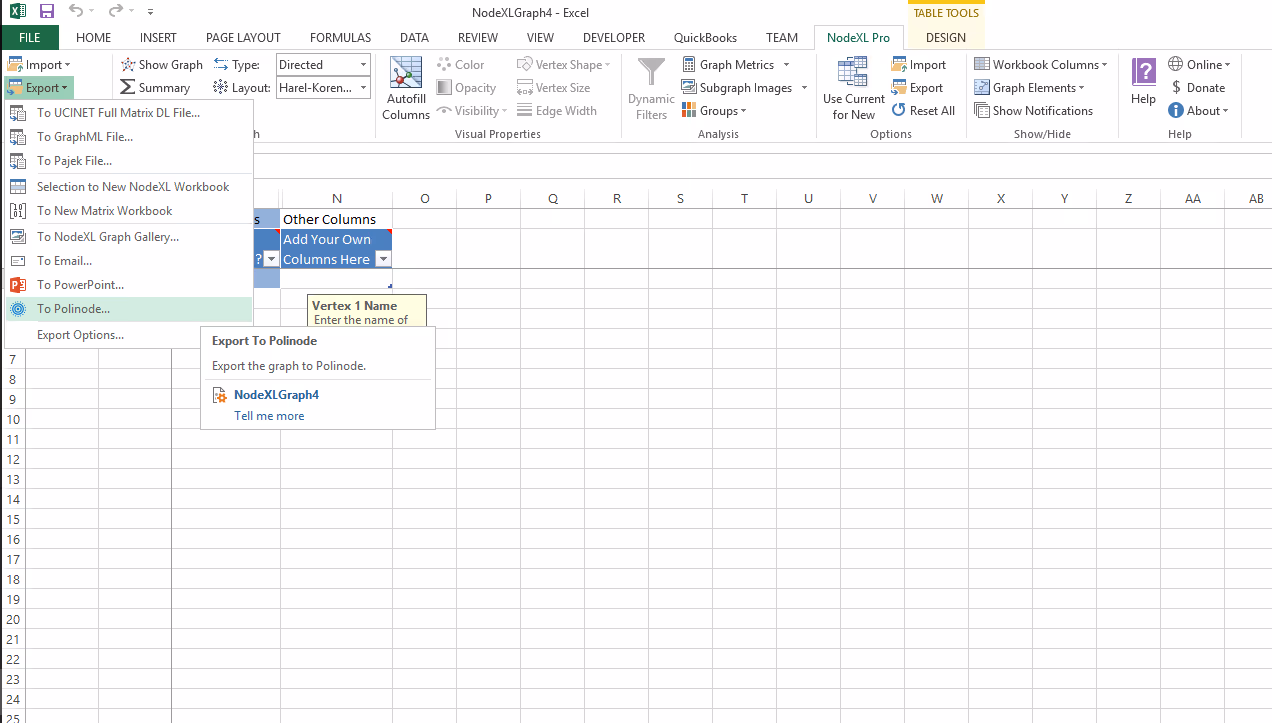This screenshot has width=1272, height=723.
Task: Click Reset All options
Action: pyautogui.click(x=924, y=111)
